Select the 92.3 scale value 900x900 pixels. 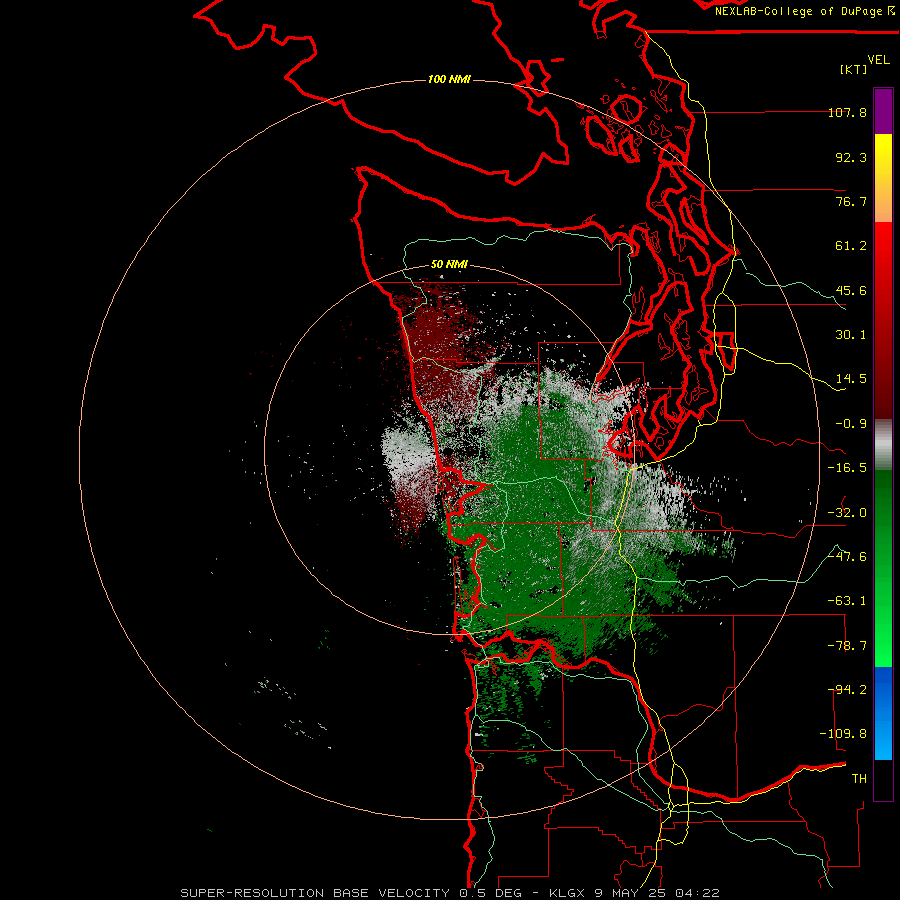tap(851, 157)
